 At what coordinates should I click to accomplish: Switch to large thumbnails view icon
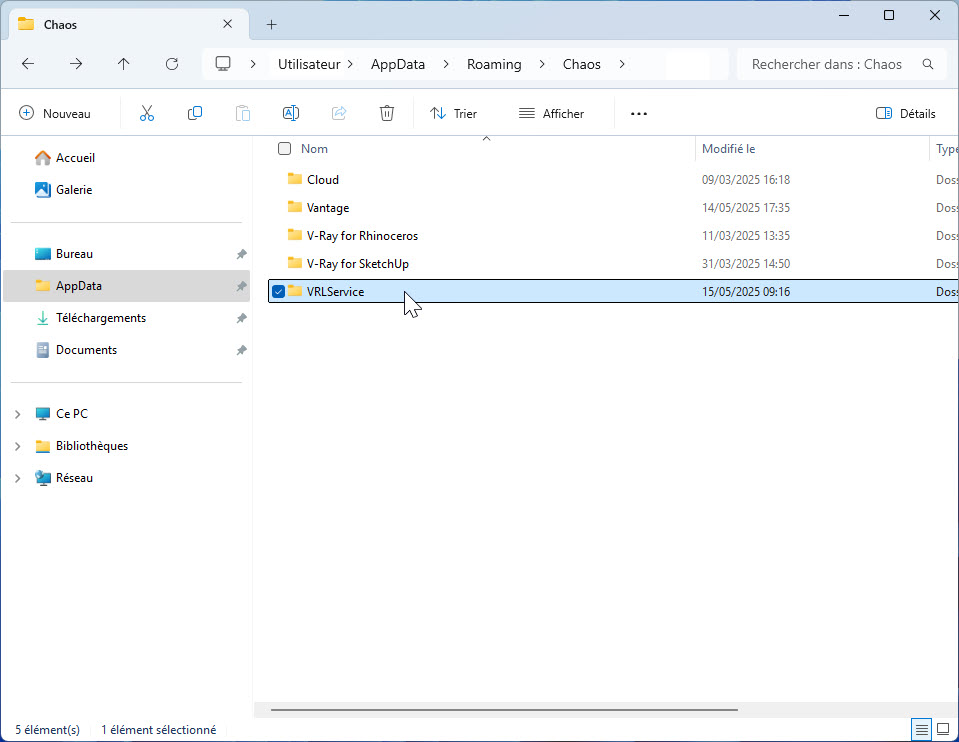943,729
